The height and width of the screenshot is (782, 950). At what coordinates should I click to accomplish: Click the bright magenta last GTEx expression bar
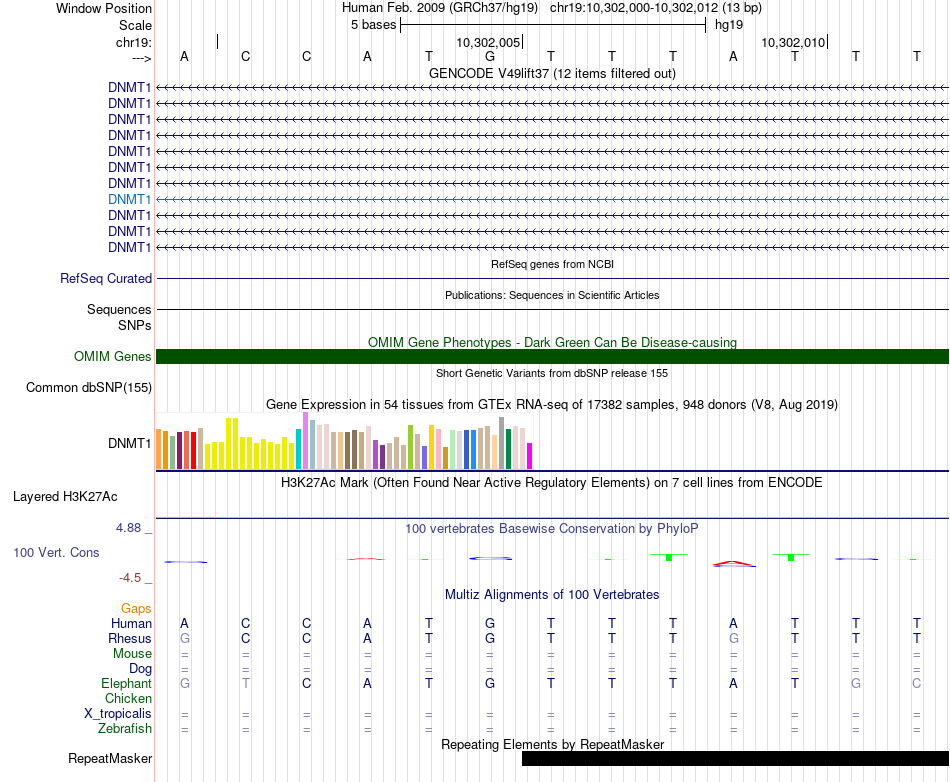530,456
